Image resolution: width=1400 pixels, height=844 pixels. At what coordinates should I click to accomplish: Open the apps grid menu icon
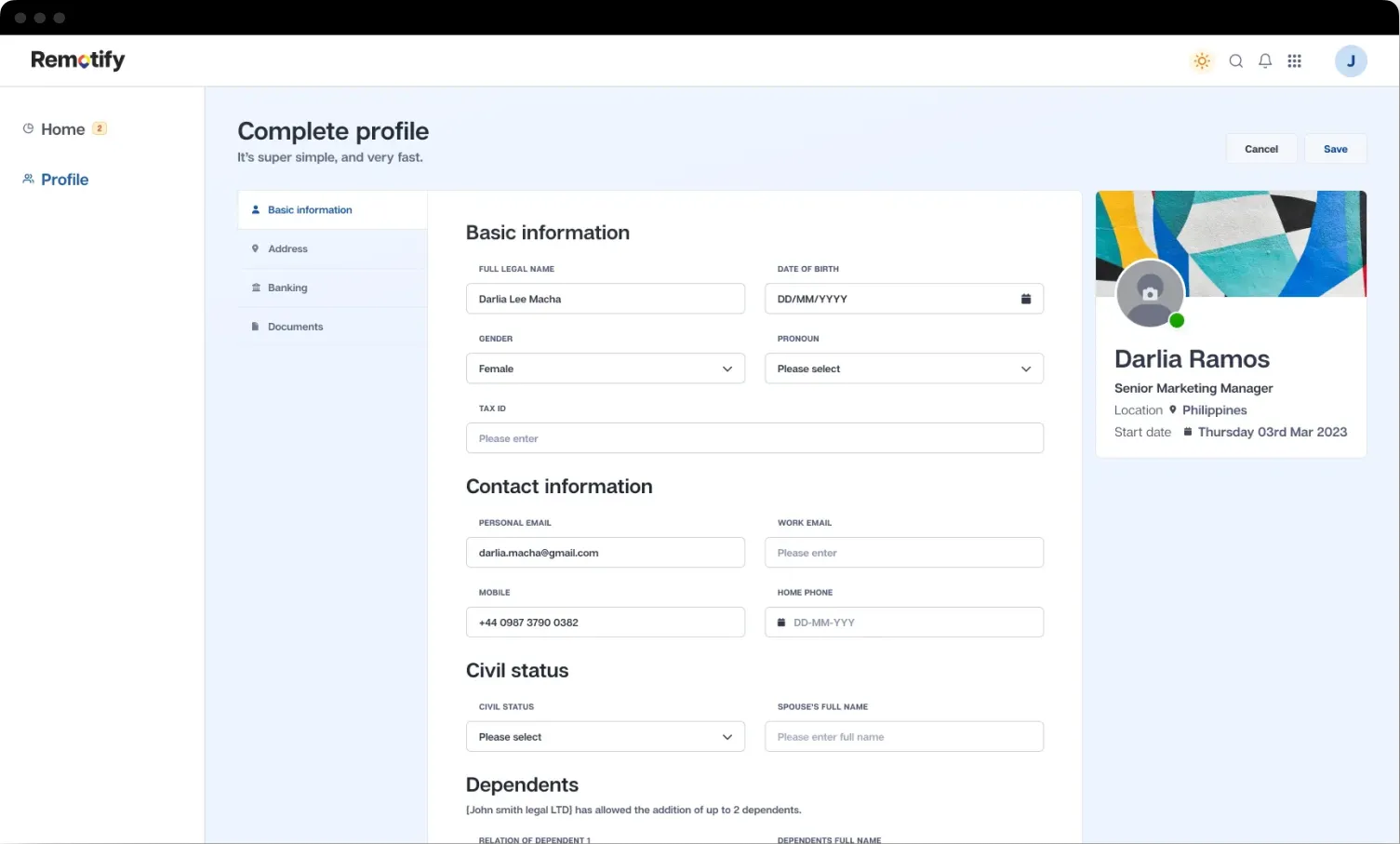coord(1294,61)
